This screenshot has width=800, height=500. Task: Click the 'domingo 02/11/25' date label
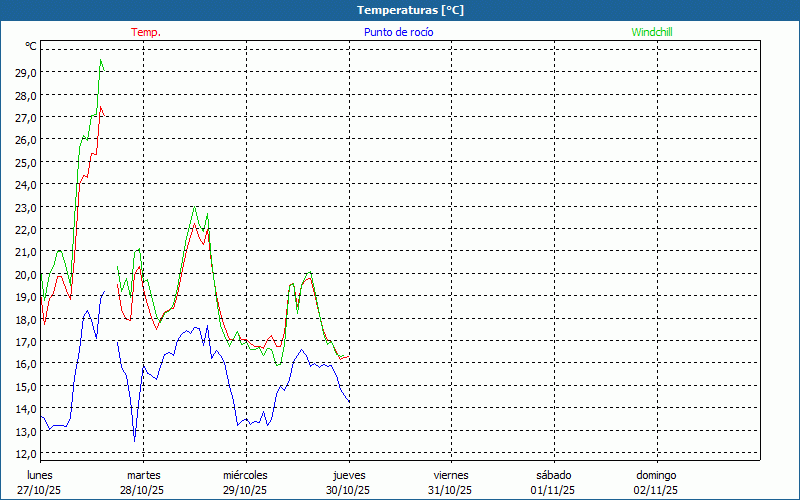(656, 483)
